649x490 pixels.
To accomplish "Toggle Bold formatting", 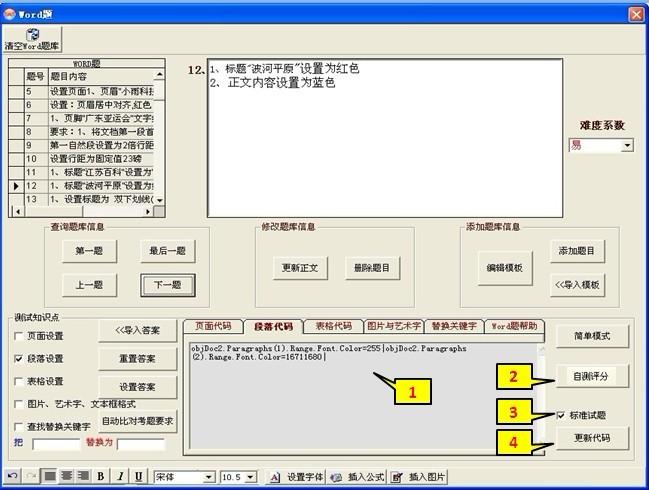I will [x=101, y=476].
